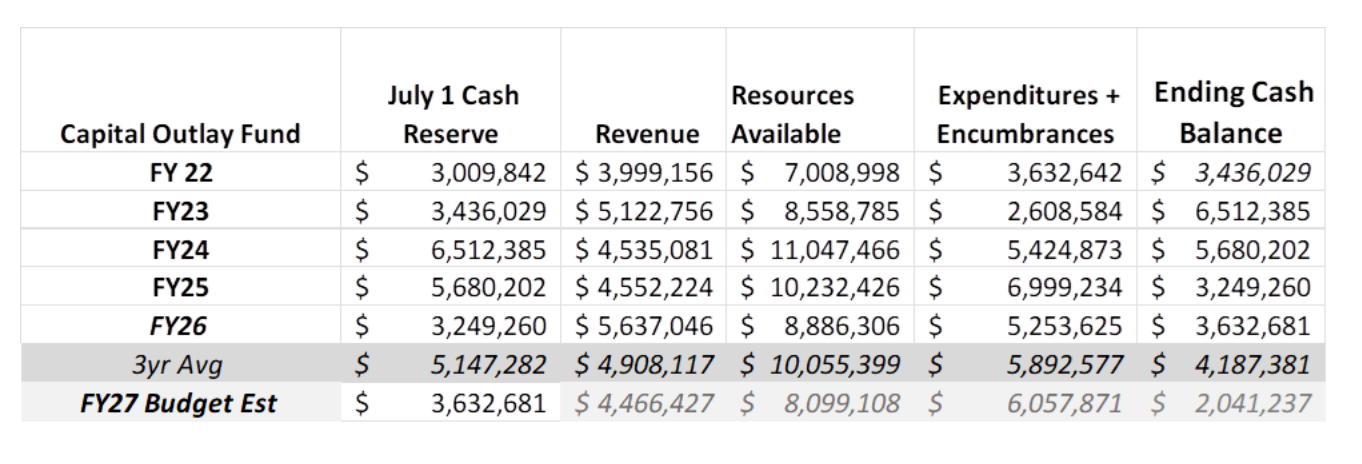Click FY25 revenue value $4,552,224
This screenshot has width=1362, height=464.
(644, 288)
